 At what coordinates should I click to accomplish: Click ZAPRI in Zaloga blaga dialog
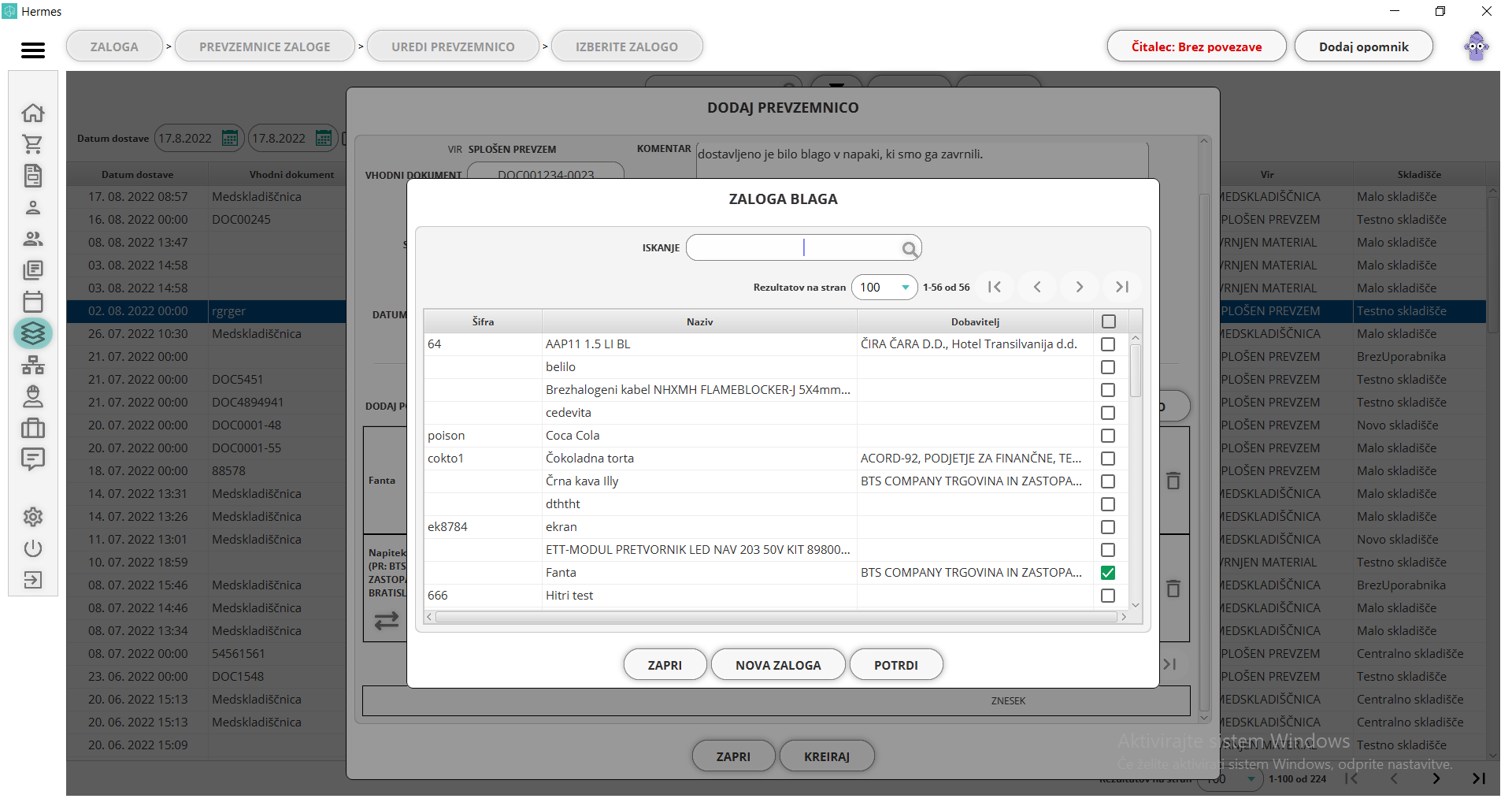tap(665, 665)
